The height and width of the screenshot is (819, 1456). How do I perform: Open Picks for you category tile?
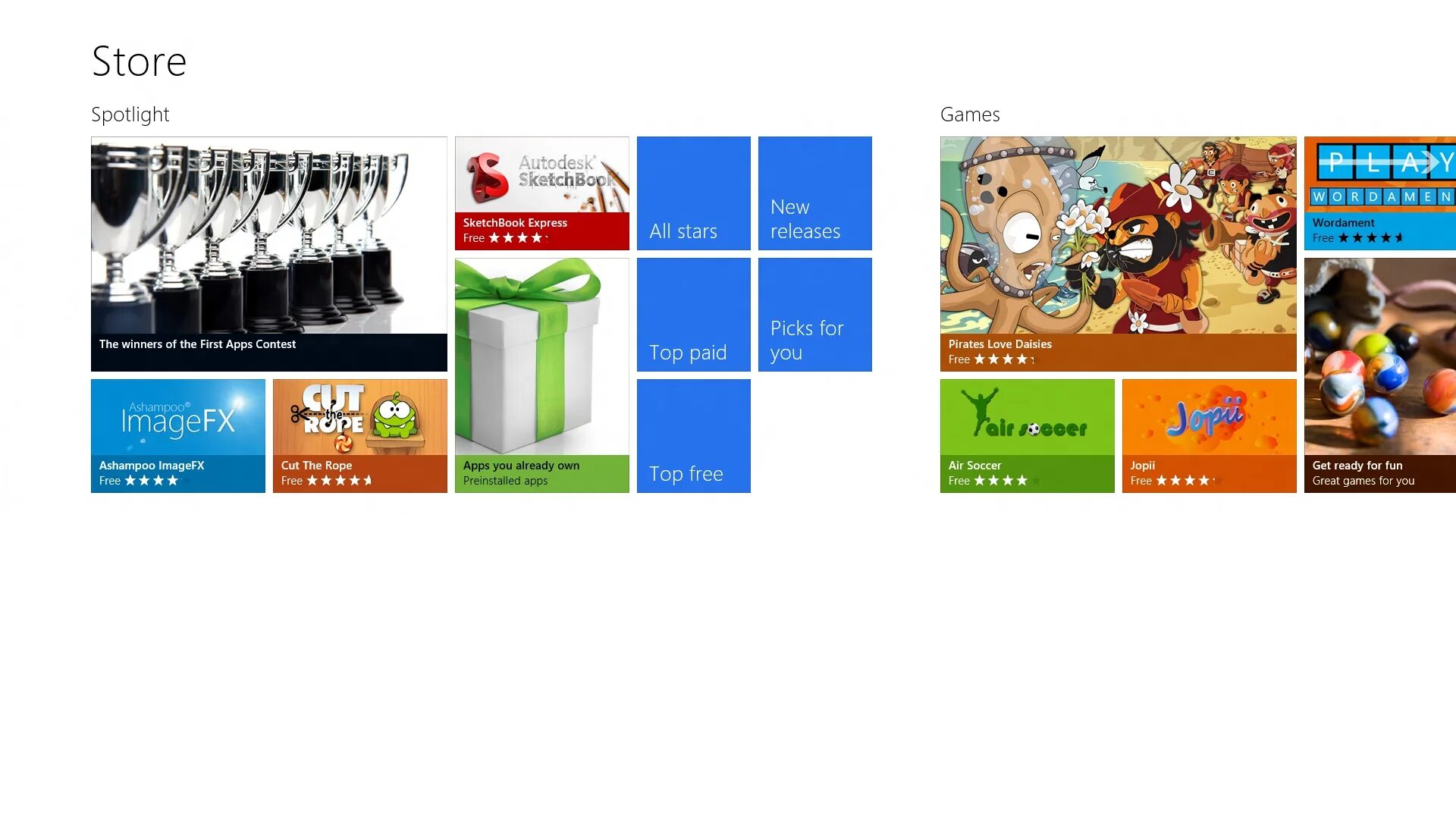[x=815, y=314]
